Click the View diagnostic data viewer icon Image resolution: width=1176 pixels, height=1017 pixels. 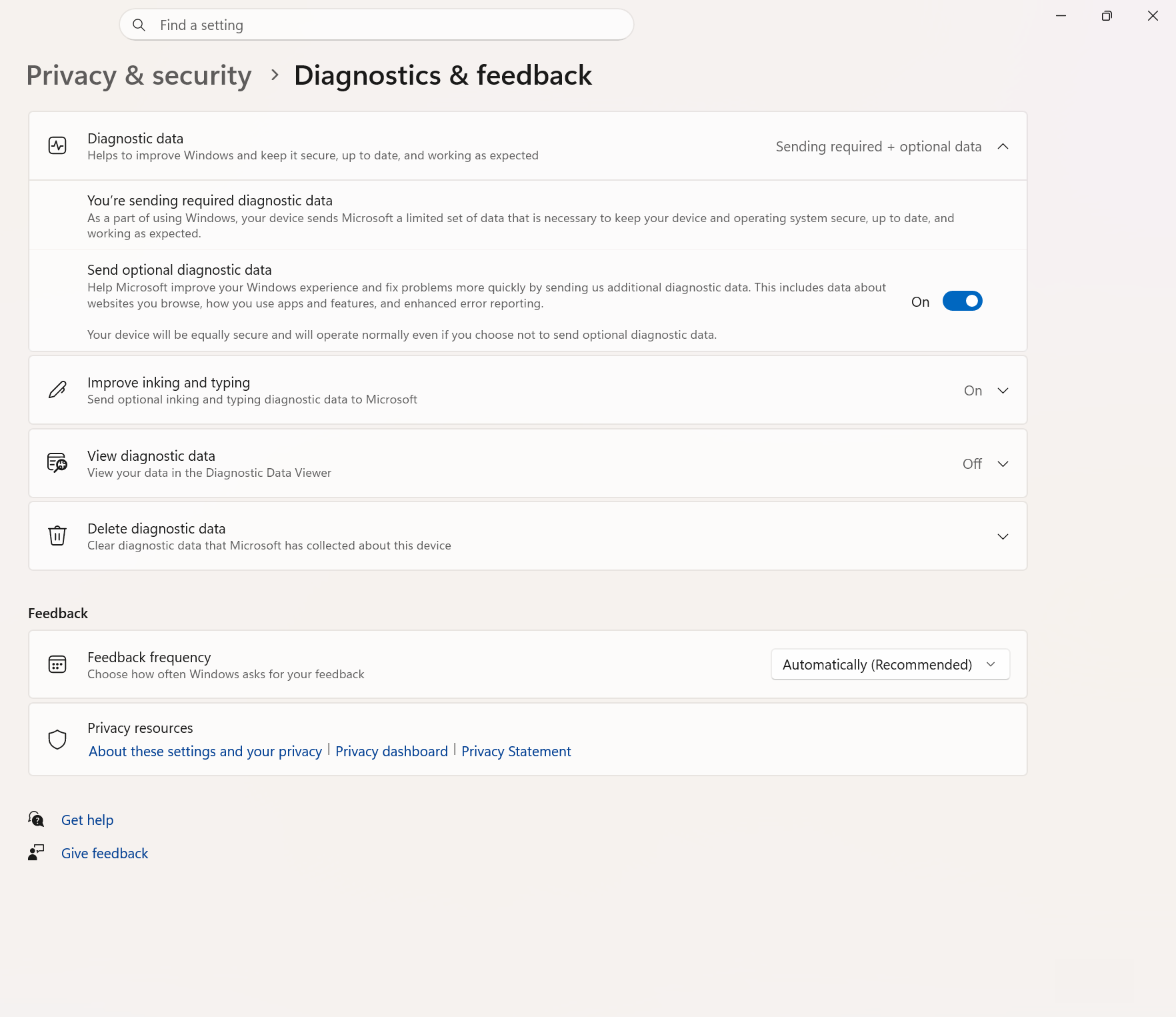click(x=57, y=463)
